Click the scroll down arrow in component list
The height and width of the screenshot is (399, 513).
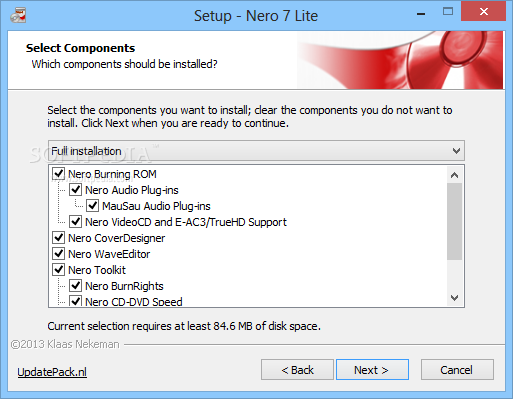pyautogui.click(x=454, y=297)
